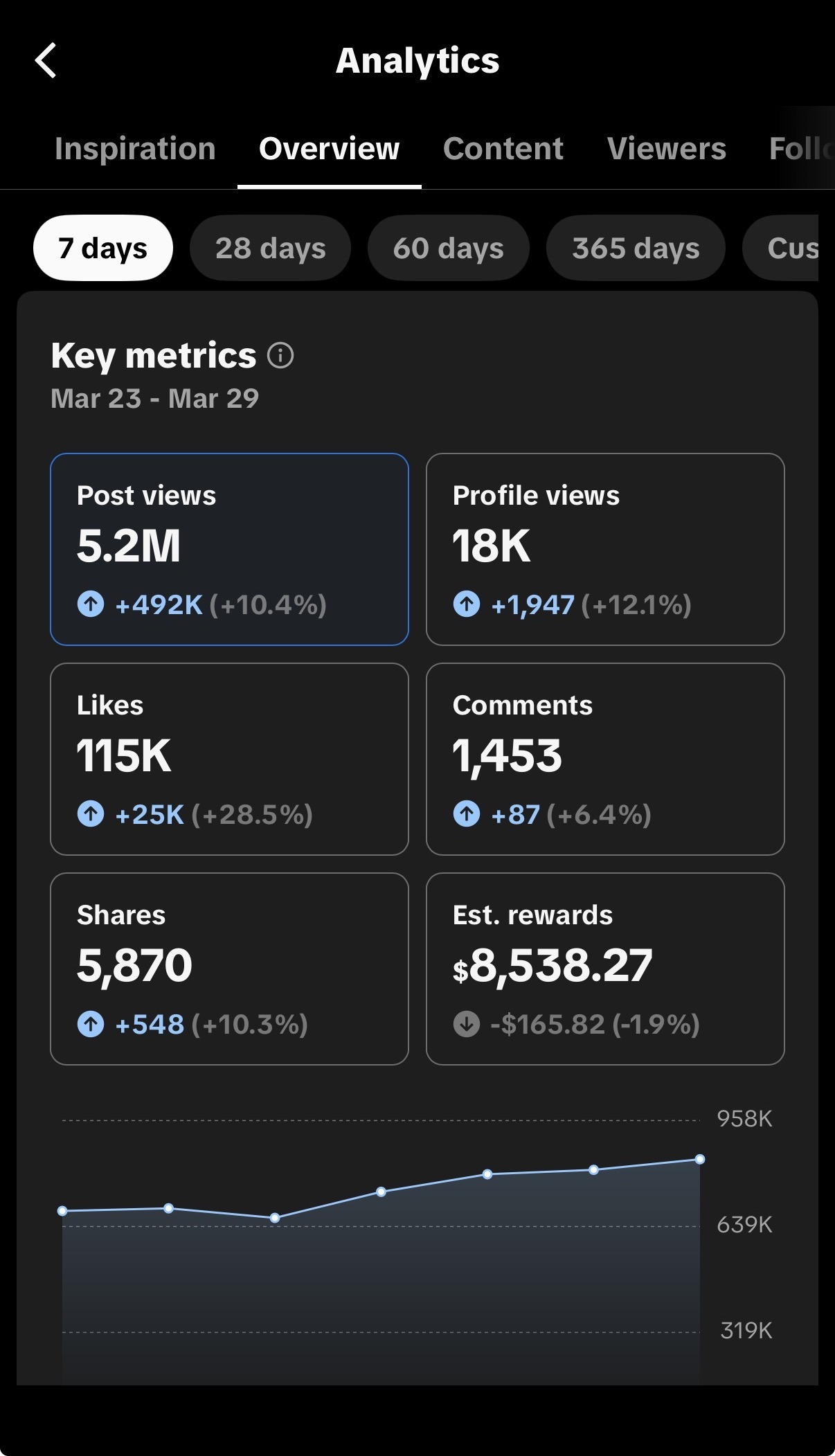Choose the 365 days range
835x1456 pixels.
click(x=636, y=248)
